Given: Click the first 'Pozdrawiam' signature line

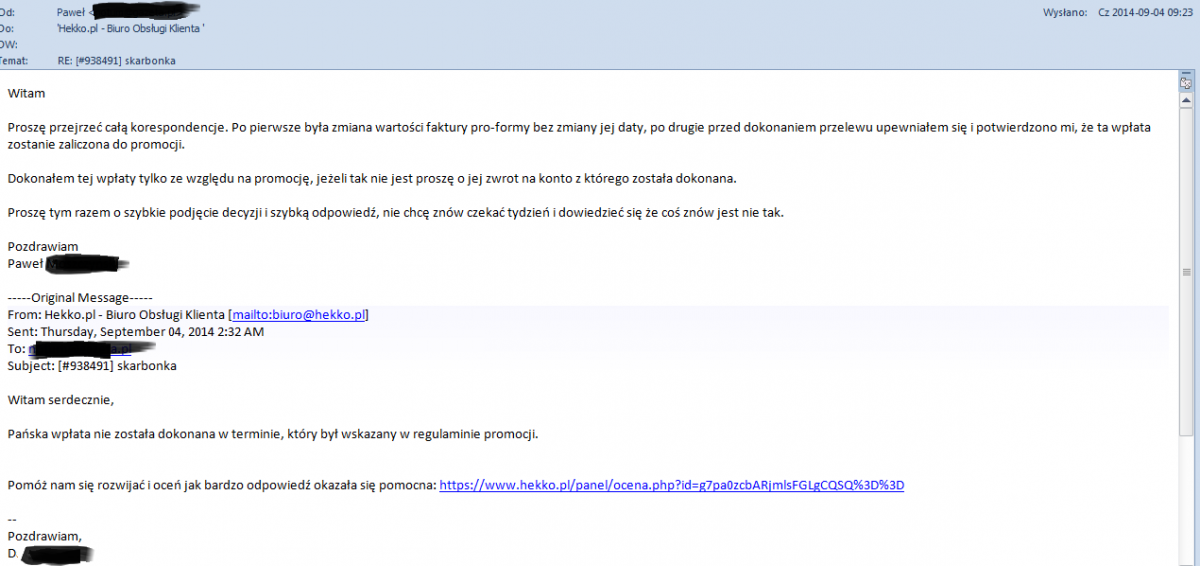Looking at the screenshot, I should point(42,246).
